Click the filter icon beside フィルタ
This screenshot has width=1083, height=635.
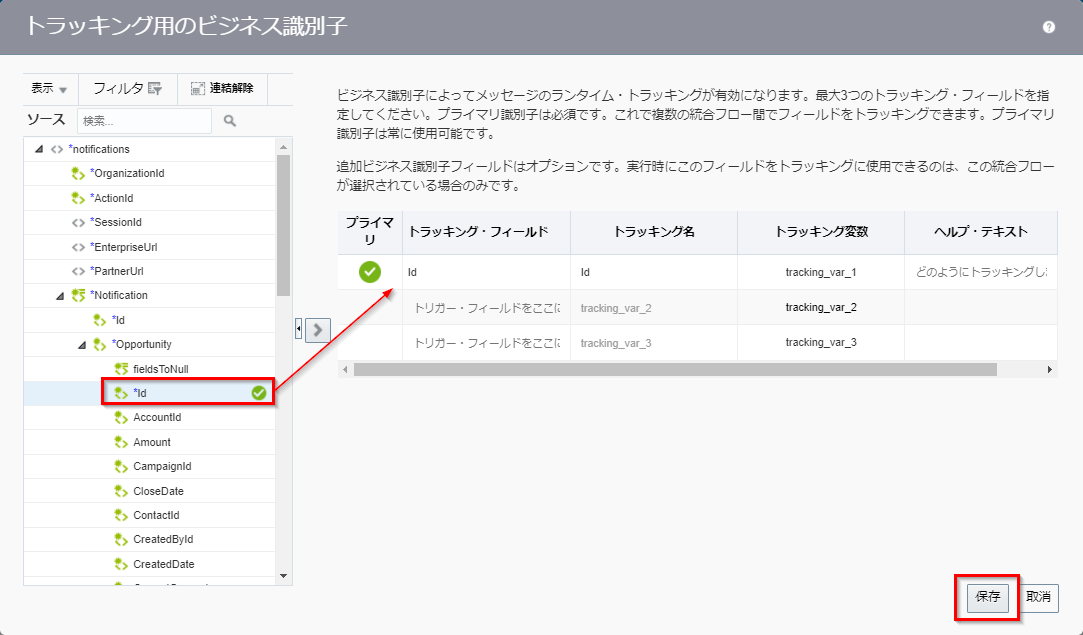tap(155, 89)
